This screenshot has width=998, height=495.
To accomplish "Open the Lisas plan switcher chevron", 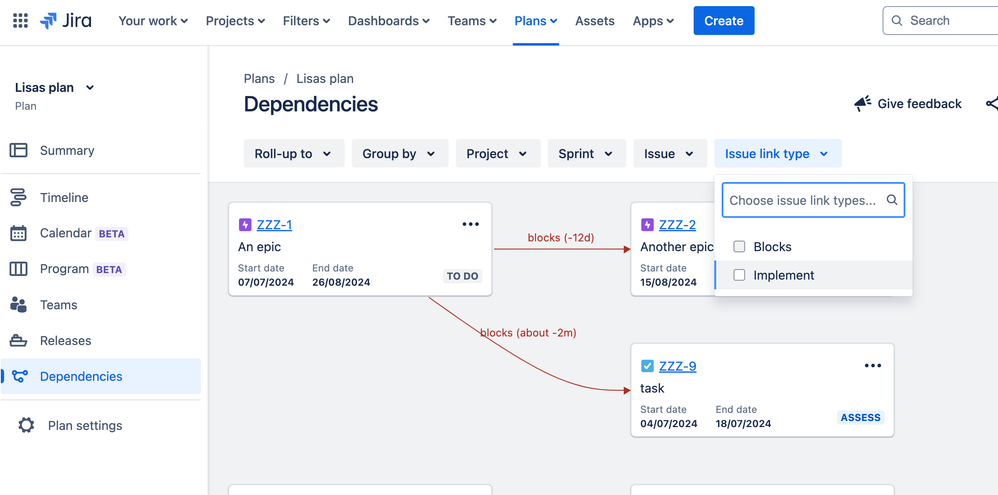I will [90, 88].
